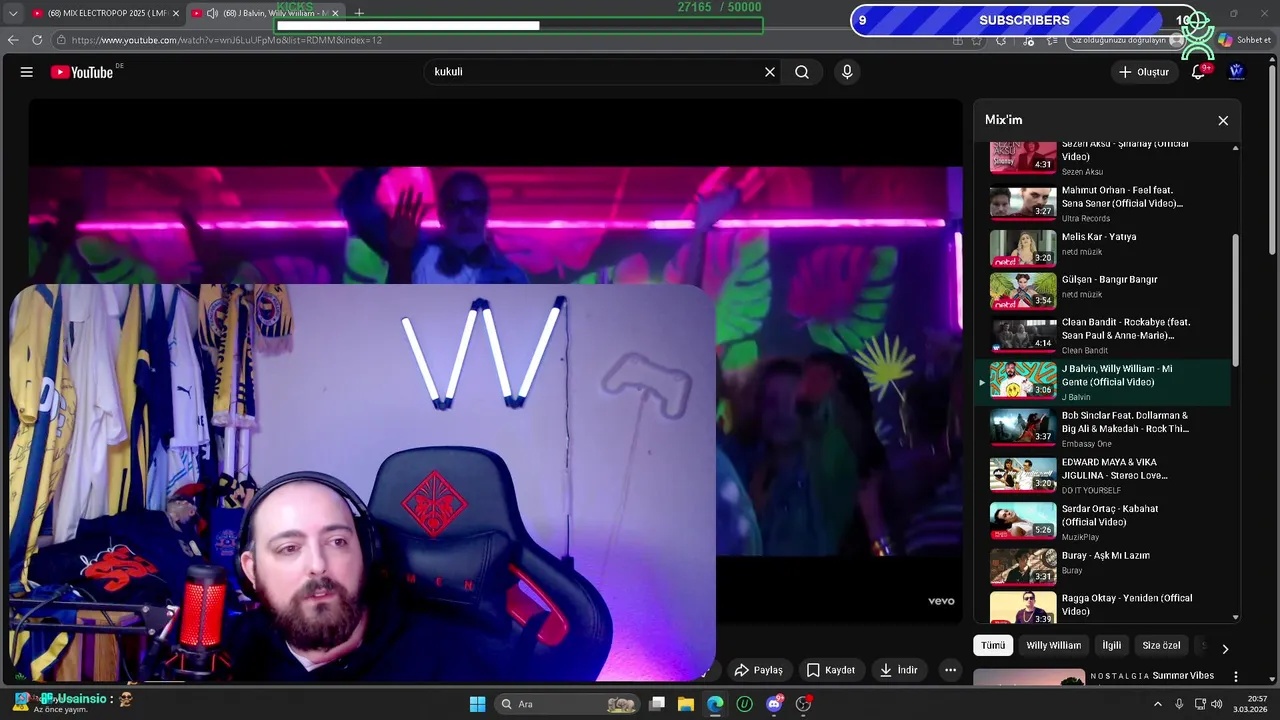Open the YouTube hamburger guide menu
The image size is (1280, 720).
click(27, 72)
